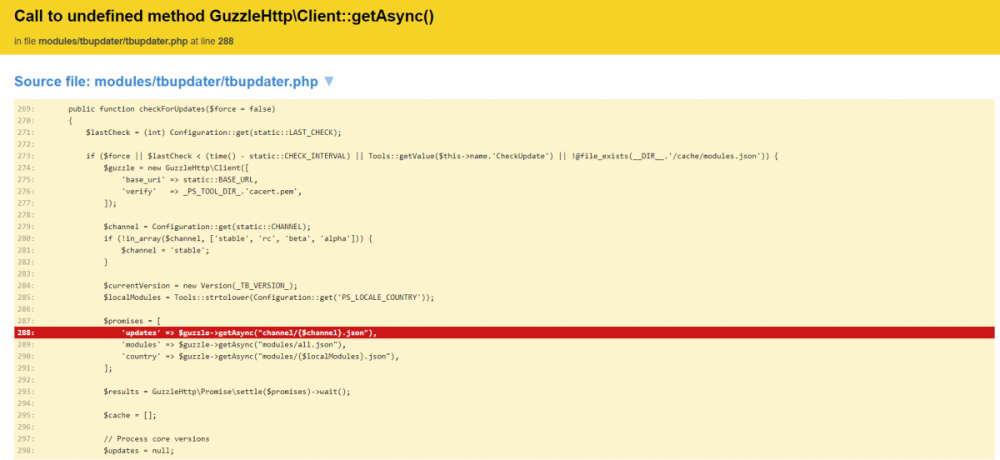Click the 'public function checkForUpdates' code line
Viewport: 1000px width, 460px height.
[171, 108]
